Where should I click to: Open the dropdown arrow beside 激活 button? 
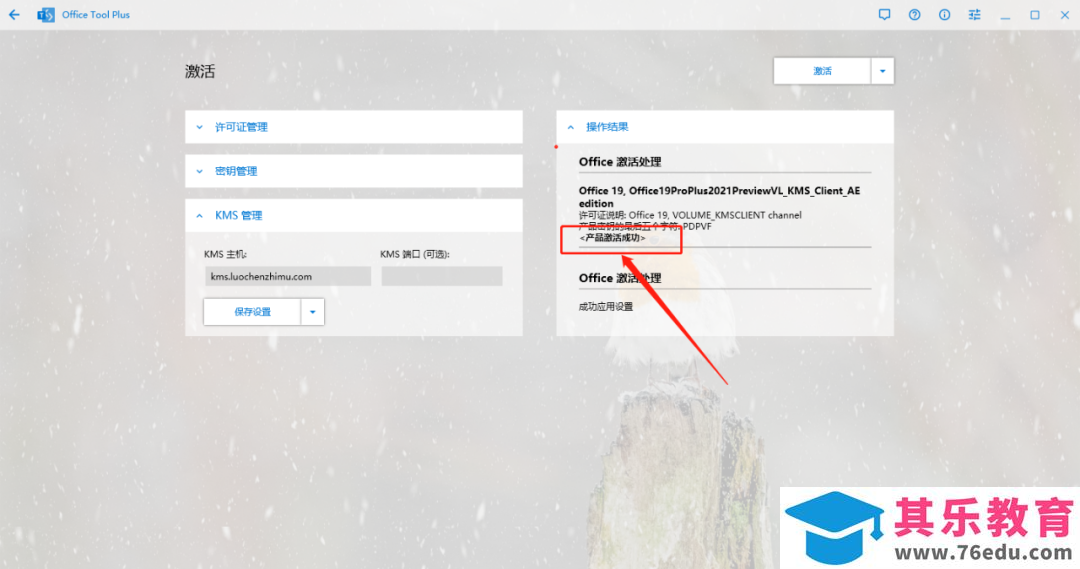[x=882, y=71]
